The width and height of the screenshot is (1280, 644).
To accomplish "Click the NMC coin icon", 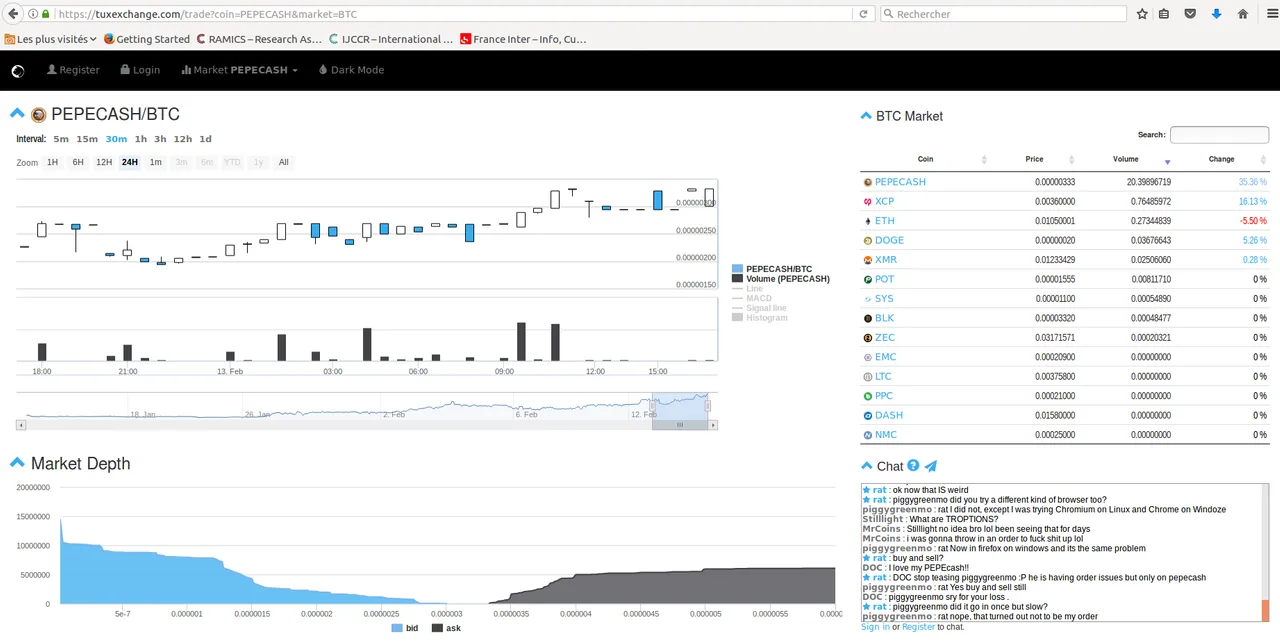I will [867, 435].
